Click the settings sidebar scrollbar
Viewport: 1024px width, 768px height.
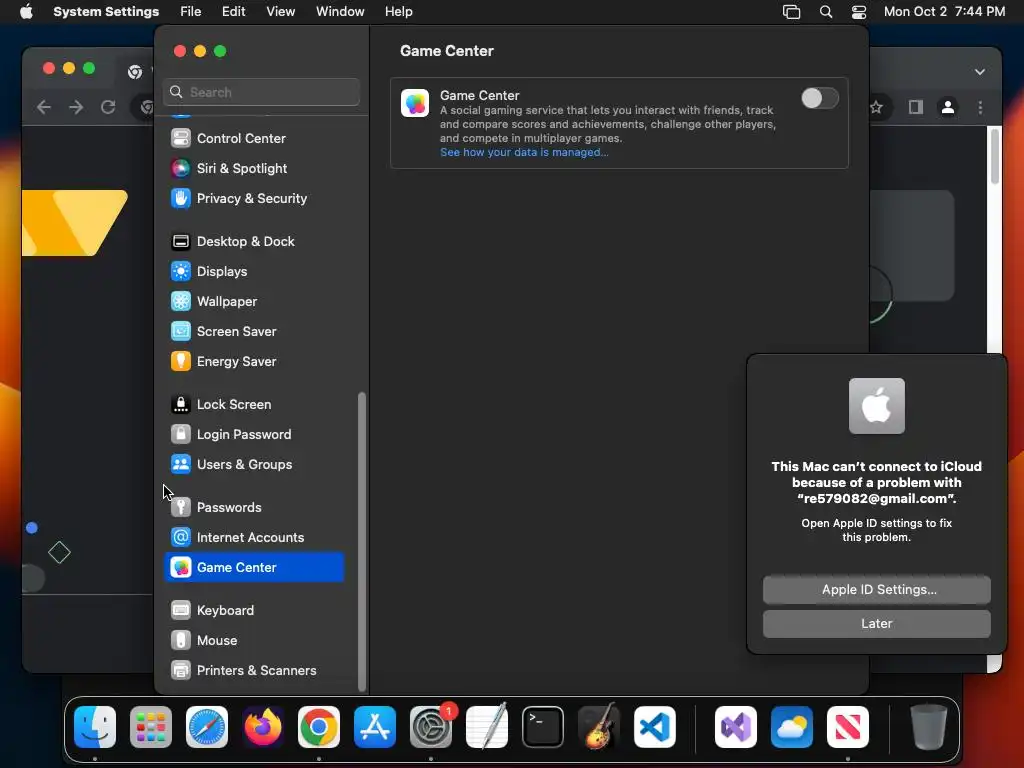[x=362, y=541]
